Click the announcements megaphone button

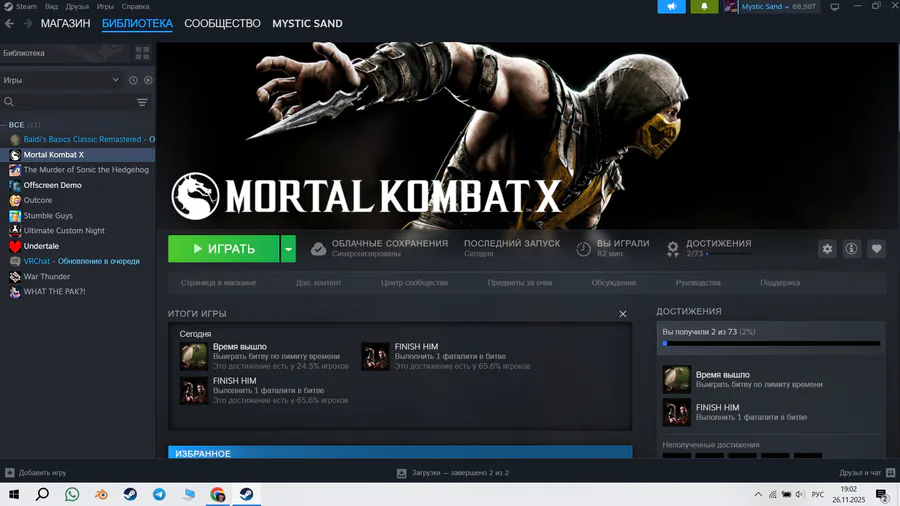coord(671,6)
